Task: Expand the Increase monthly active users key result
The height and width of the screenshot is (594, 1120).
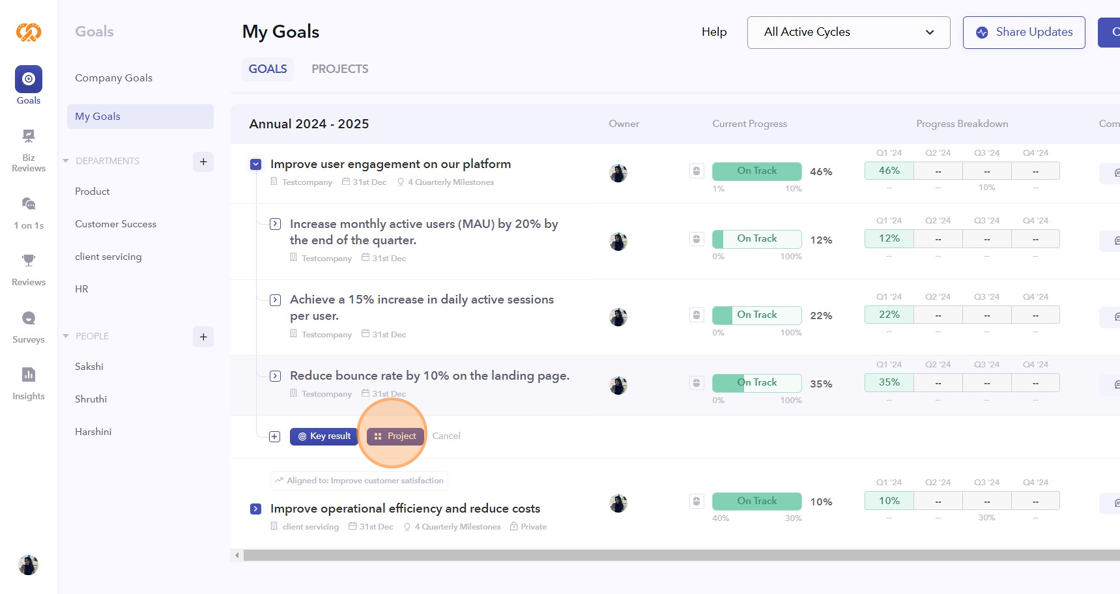Action: (x=275, y=224)
